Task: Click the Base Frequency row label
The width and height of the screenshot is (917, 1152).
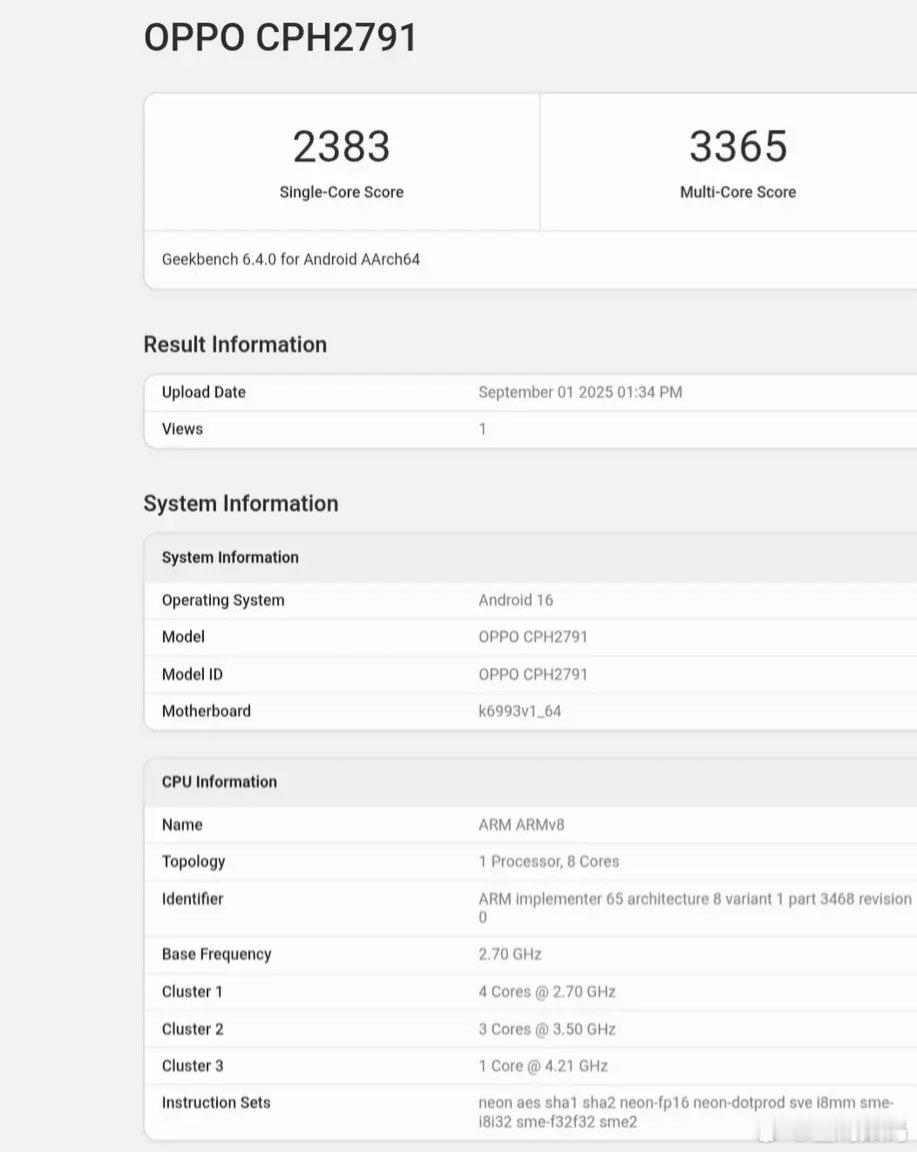Action: [x=216, y=954]
